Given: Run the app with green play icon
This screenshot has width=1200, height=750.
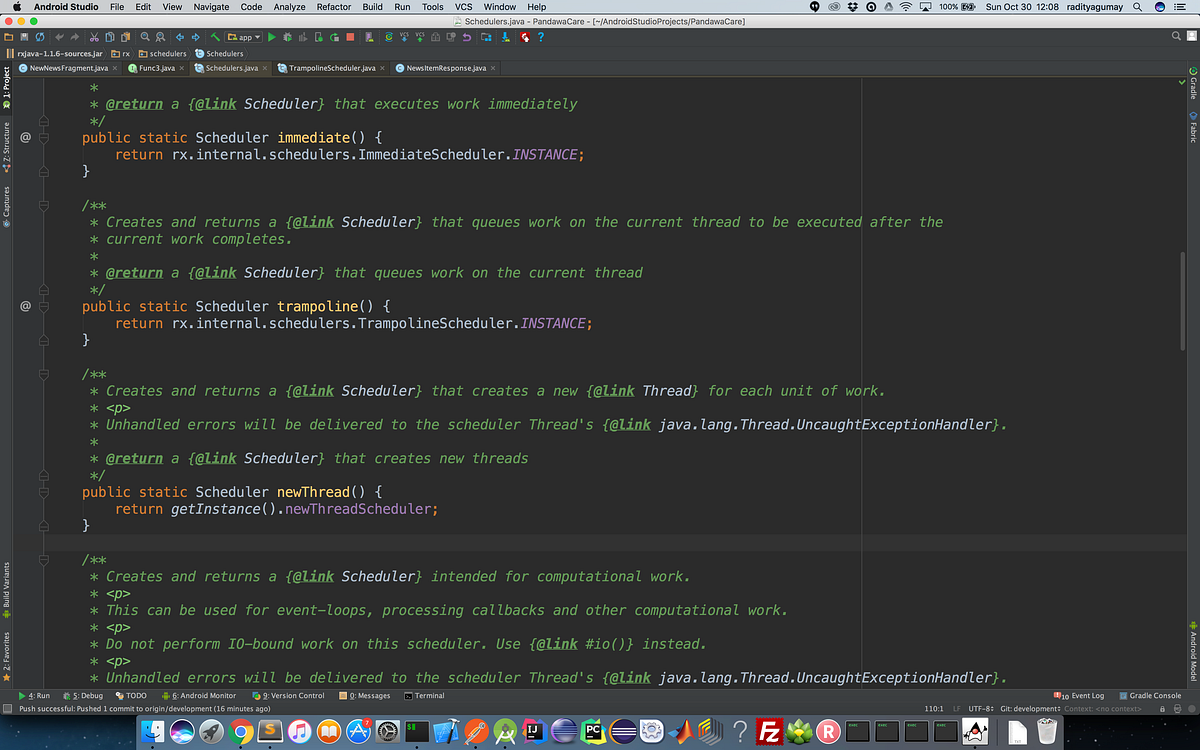Looking at the screenshot, I should coord(271,37).
